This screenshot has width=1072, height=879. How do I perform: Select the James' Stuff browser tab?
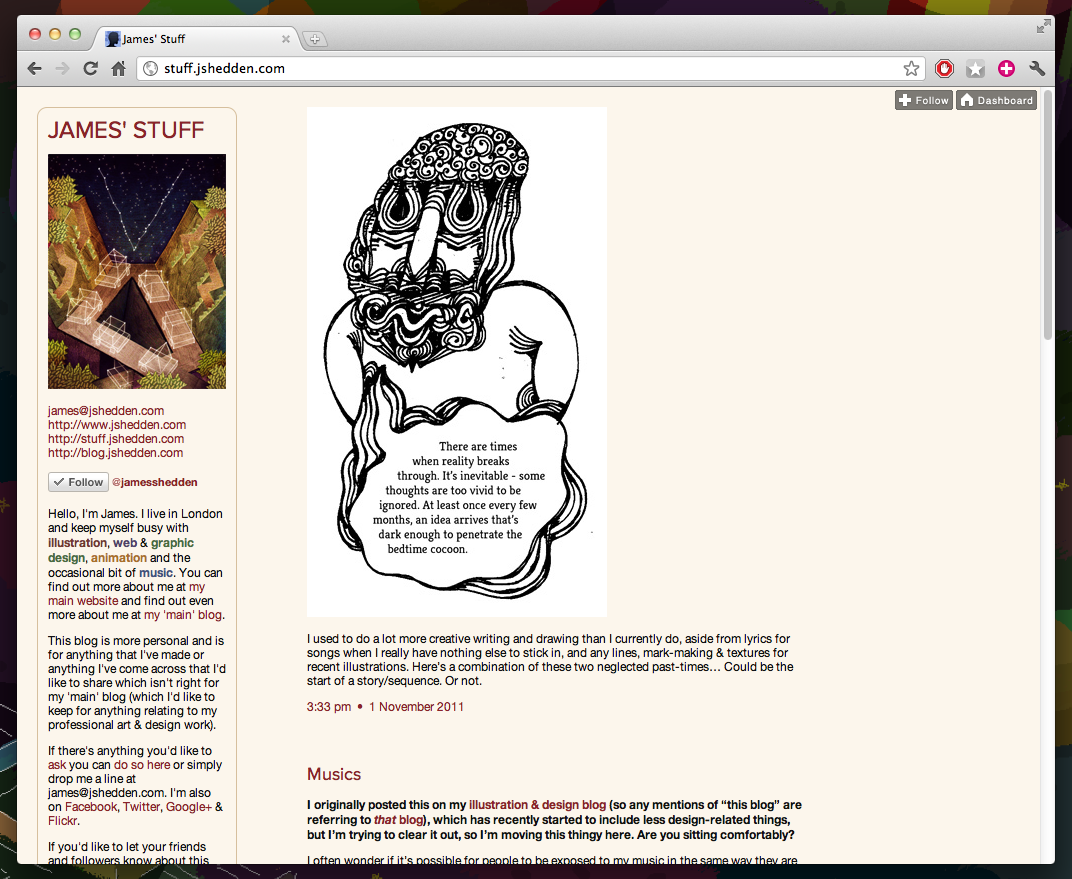pos(197,39)
